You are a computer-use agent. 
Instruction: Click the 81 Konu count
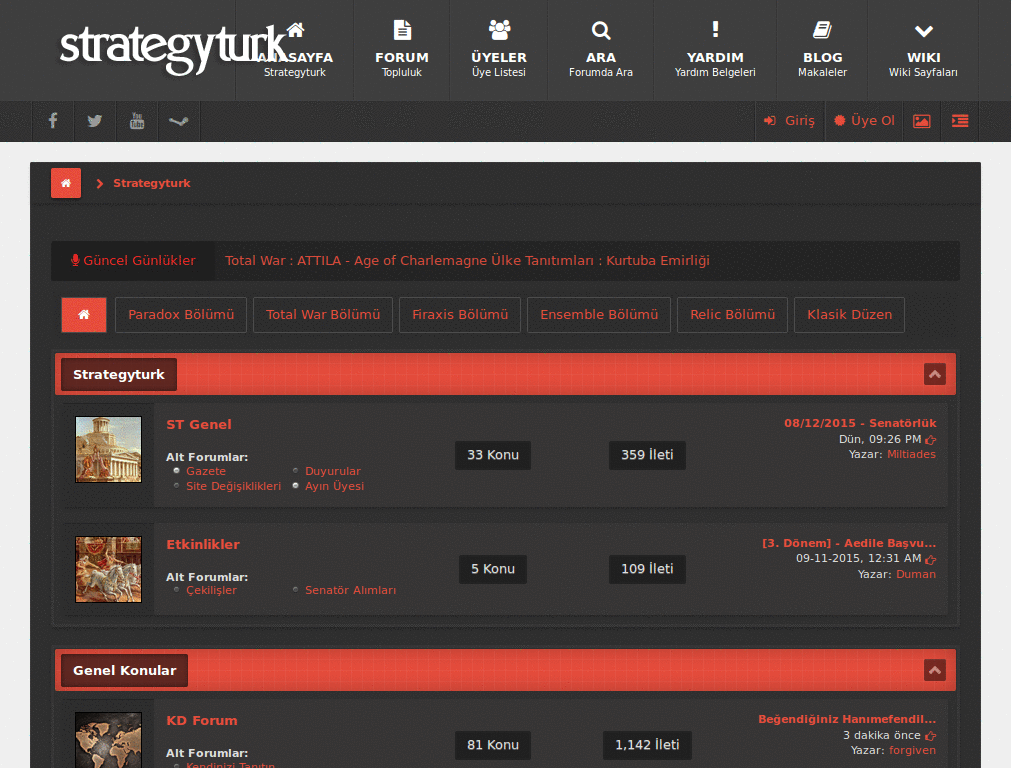(493, 745)
